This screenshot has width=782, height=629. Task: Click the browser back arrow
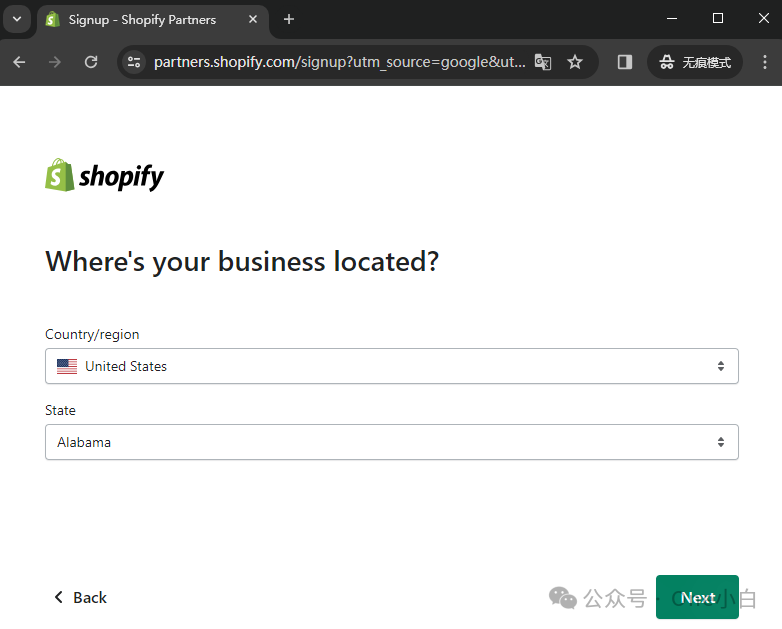(x=19, y=62)
